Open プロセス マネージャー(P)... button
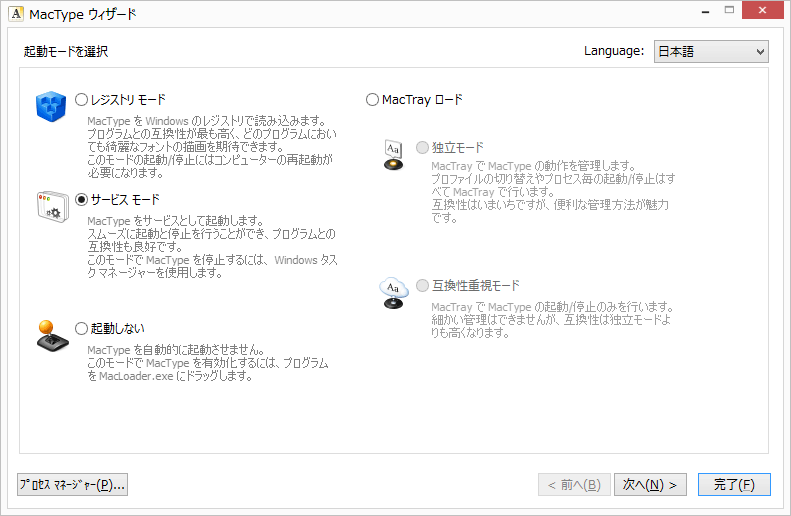This screenshot has width=791, height=516. pyautogui.click(x=72, y=485)
